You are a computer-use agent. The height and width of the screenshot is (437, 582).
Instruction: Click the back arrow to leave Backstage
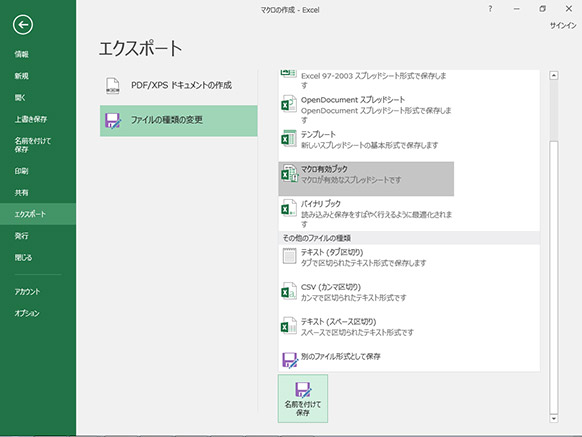[23, 25]
